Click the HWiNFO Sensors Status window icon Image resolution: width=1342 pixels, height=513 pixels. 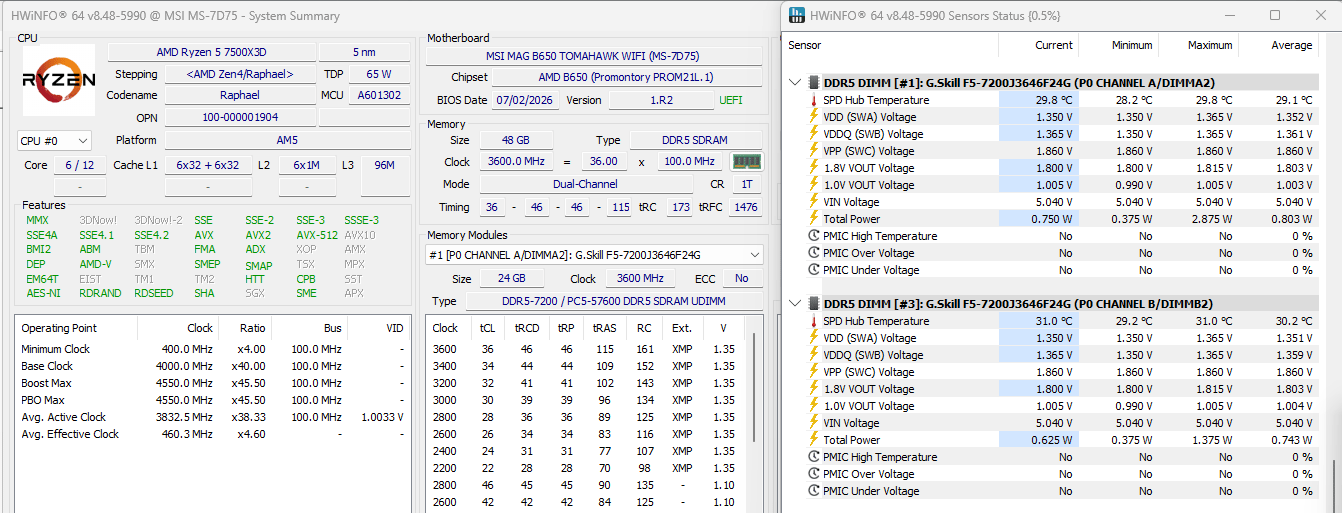pos(796,15)
